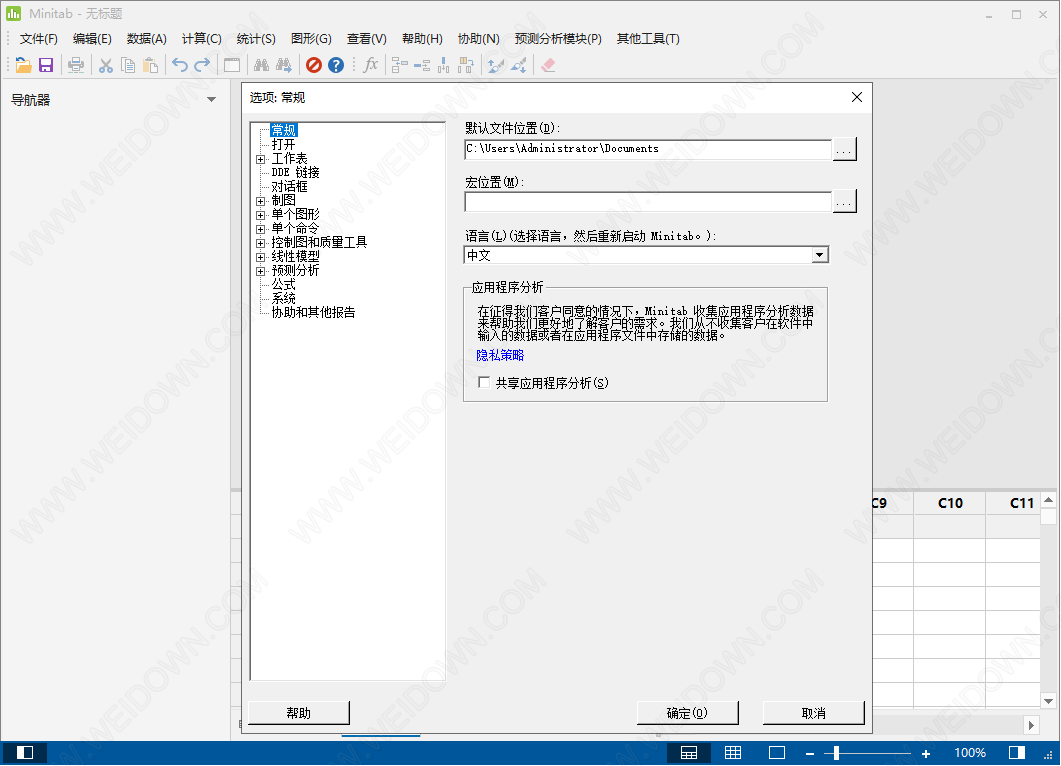Image resolution: width=1061 pixels, height=766 pixels.
Task: Browse for macro location button
Action: 844,201
